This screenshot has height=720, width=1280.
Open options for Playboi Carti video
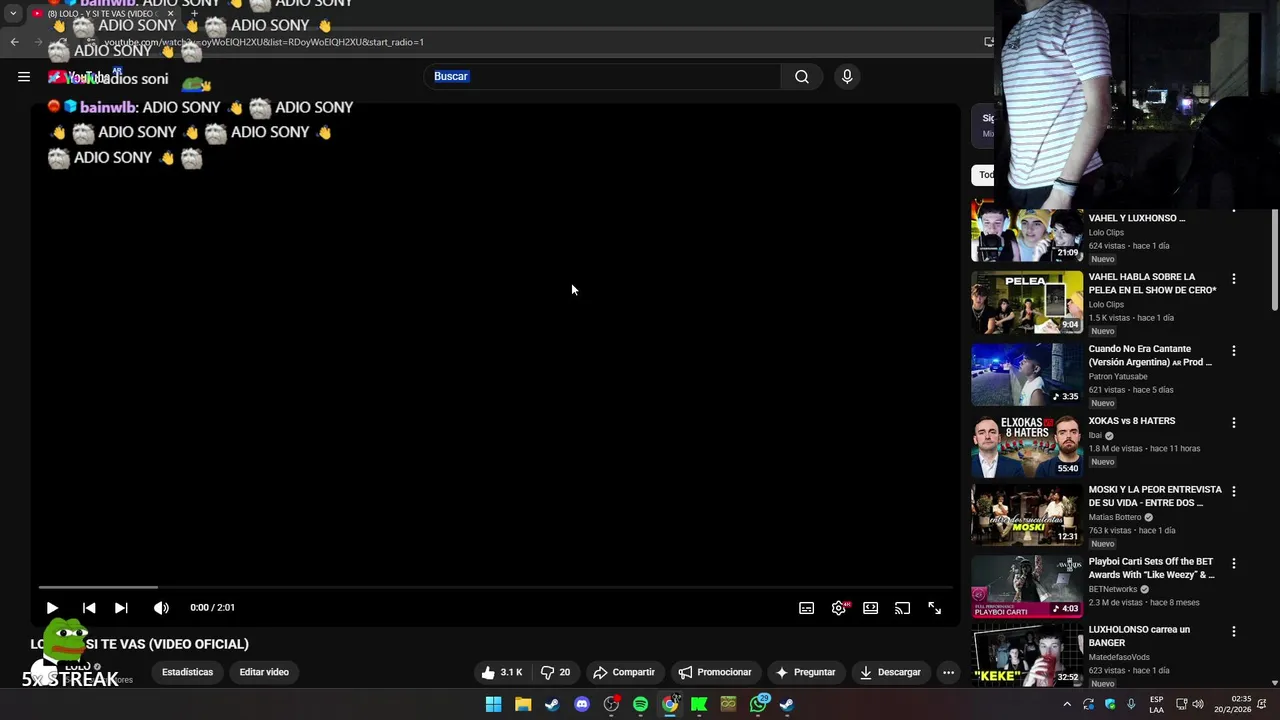(x=1233, y=563)
